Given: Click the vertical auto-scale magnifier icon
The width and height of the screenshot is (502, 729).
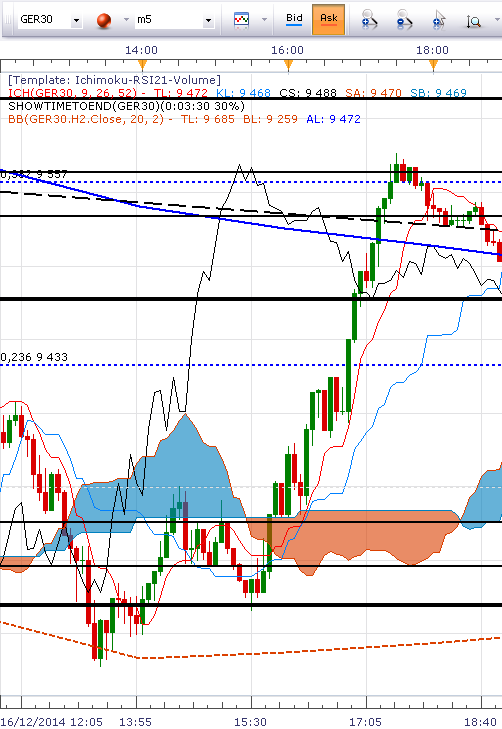Looking at the screenshot, I should point(474,21).
